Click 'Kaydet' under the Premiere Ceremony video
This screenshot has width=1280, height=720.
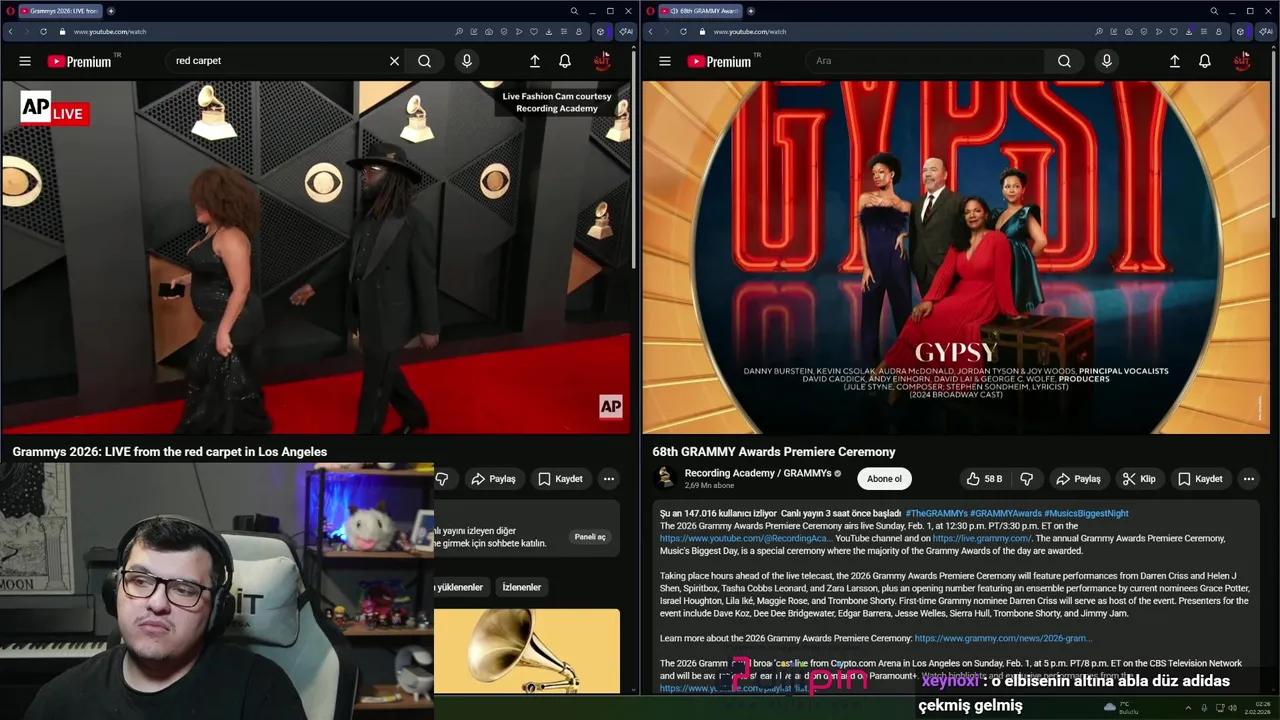click(x=1200, y=479)
